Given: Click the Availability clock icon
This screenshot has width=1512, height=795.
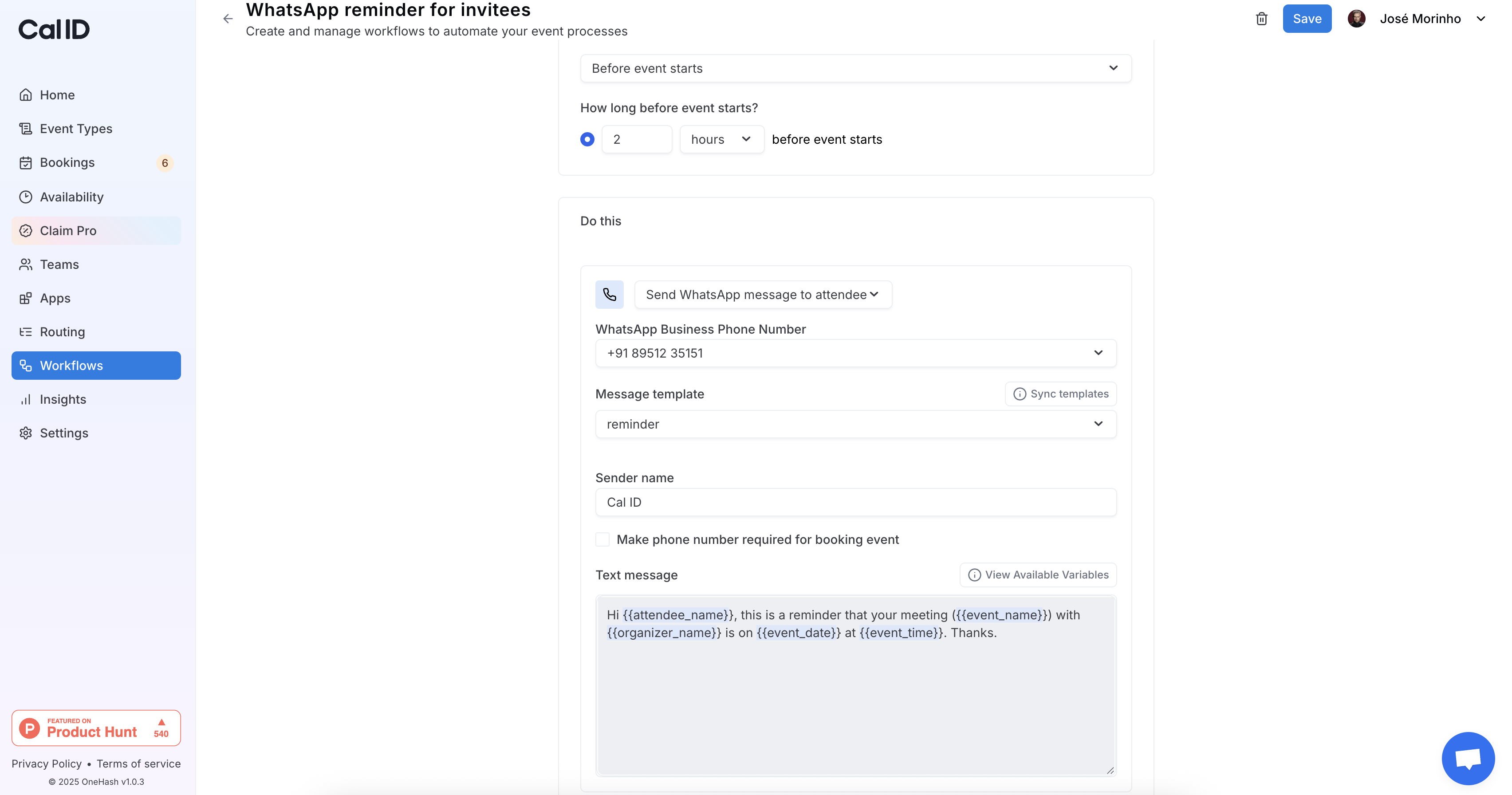Looking at the screenshot, I should [25, 197].
